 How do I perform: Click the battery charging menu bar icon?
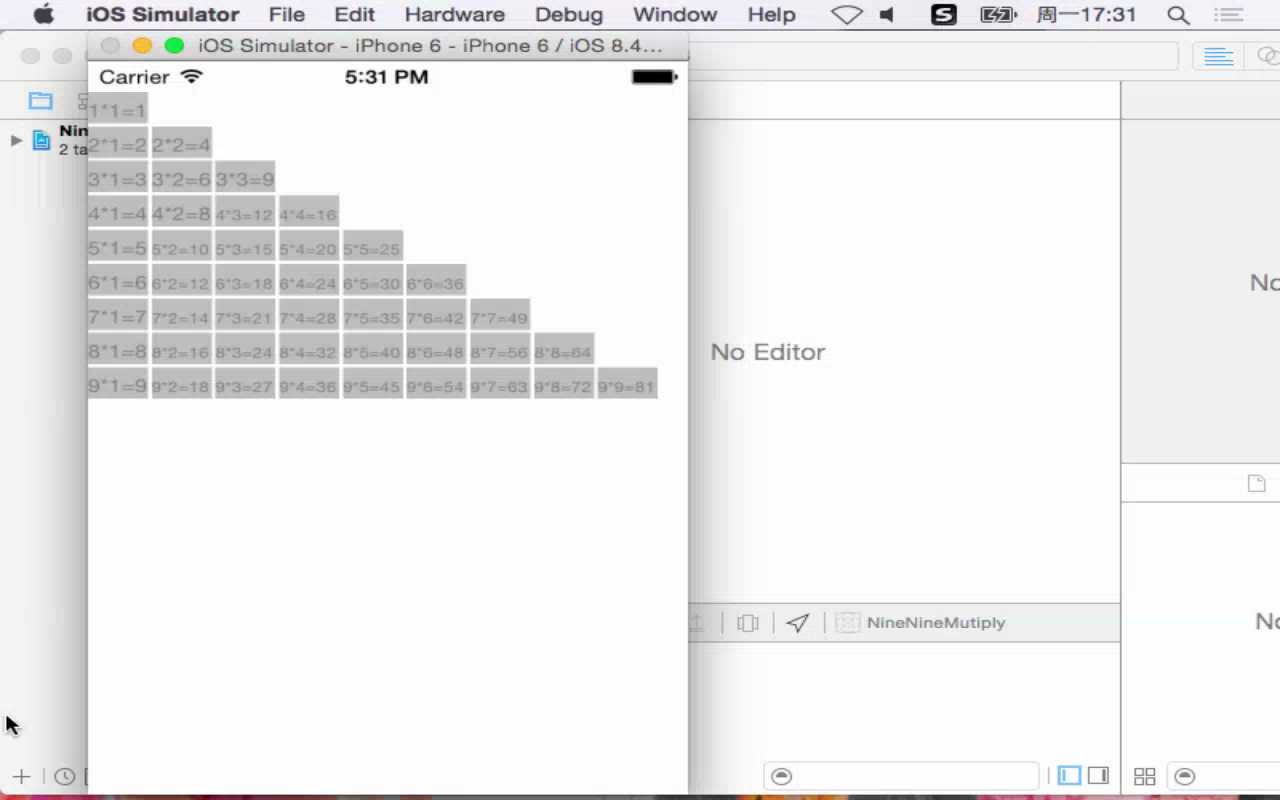998,15
